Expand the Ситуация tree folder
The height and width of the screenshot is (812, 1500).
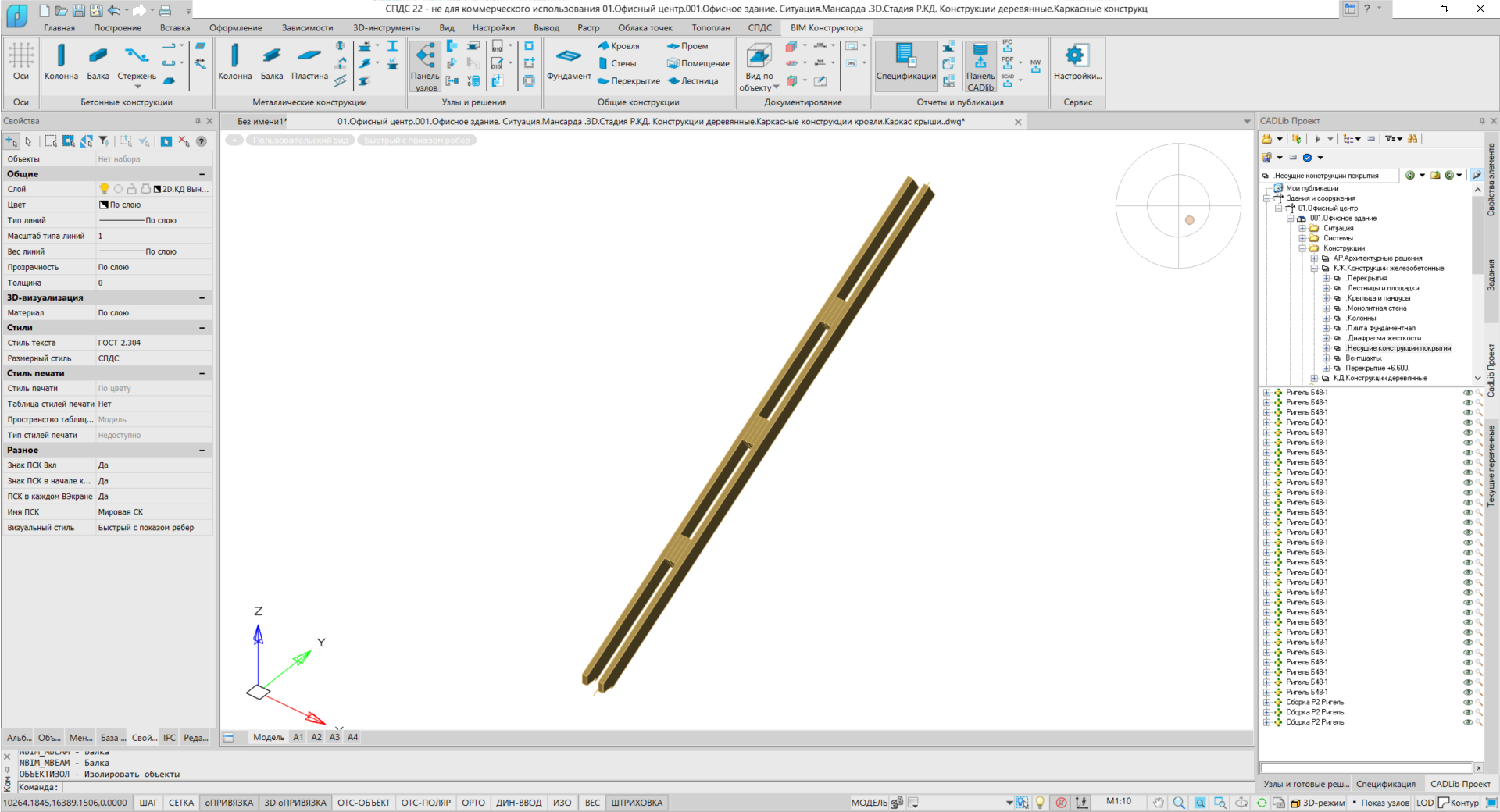click(x=1302, y=229)
